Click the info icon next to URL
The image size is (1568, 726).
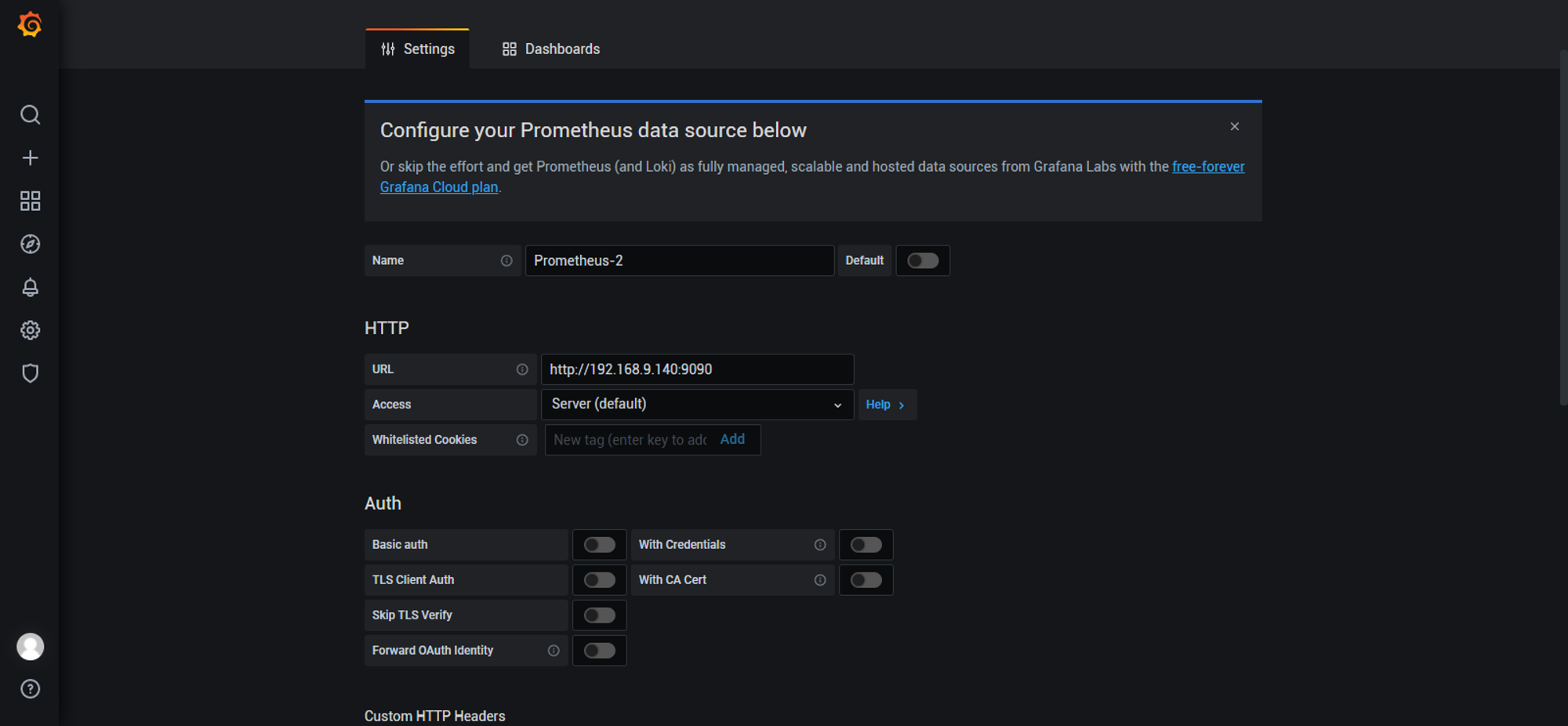point(522,369)
